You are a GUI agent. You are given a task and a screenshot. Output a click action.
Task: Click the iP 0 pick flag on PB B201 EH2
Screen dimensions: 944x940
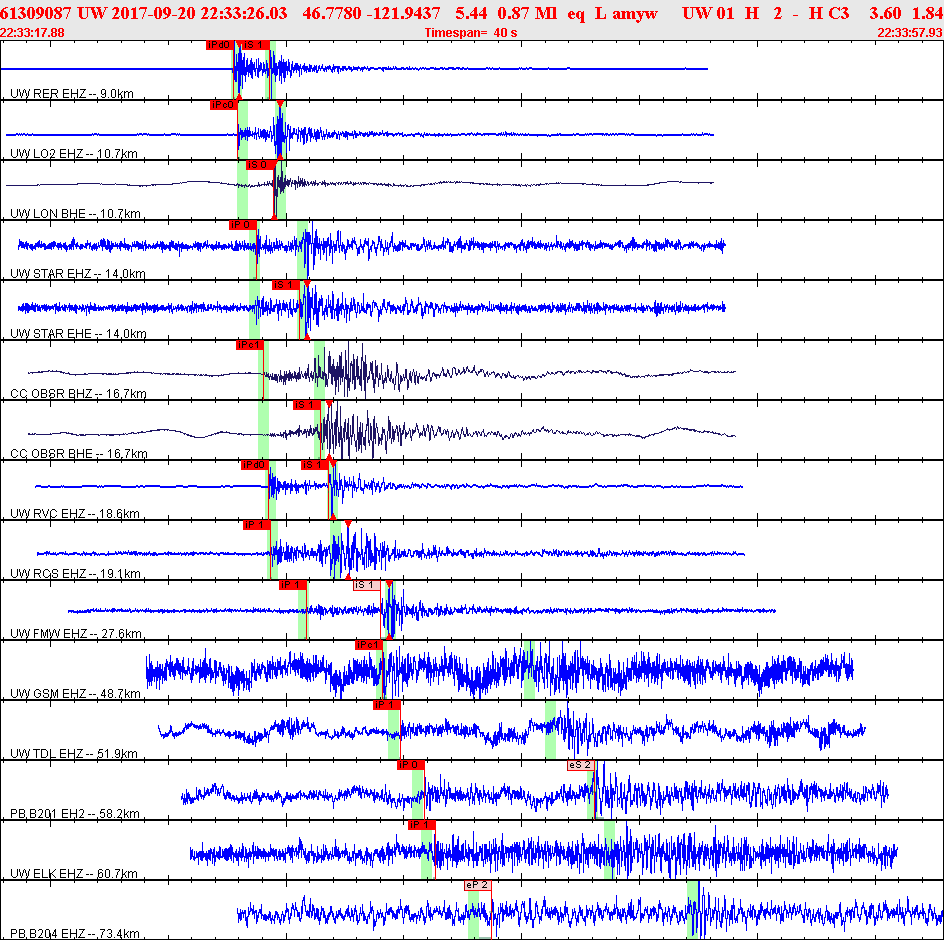(x=411, y=765)
